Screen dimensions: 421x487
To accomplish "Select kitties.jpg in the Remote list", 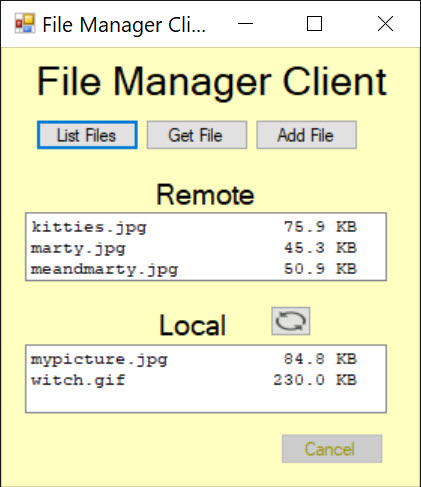I will (206, 227).
